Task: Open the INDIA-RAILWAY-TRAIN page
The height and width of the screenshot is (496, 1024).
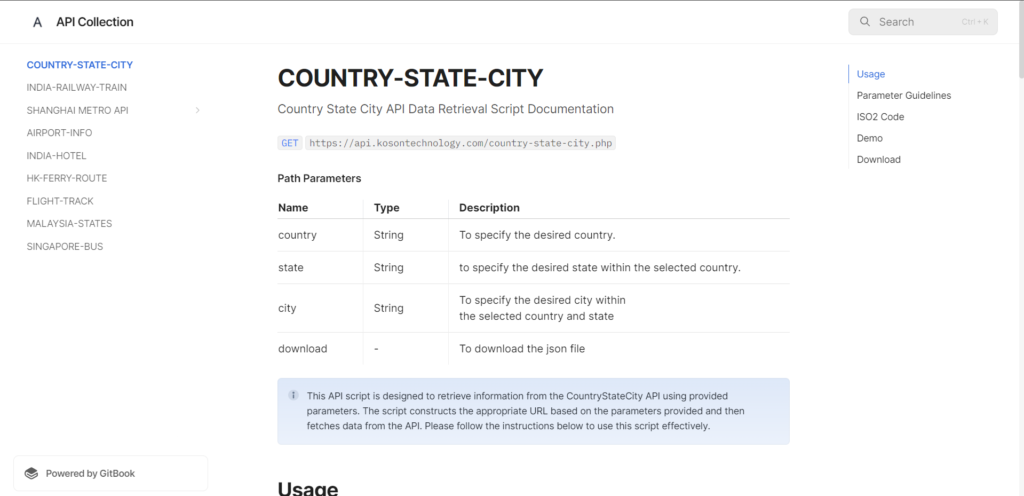Action: tap(77, 87)
